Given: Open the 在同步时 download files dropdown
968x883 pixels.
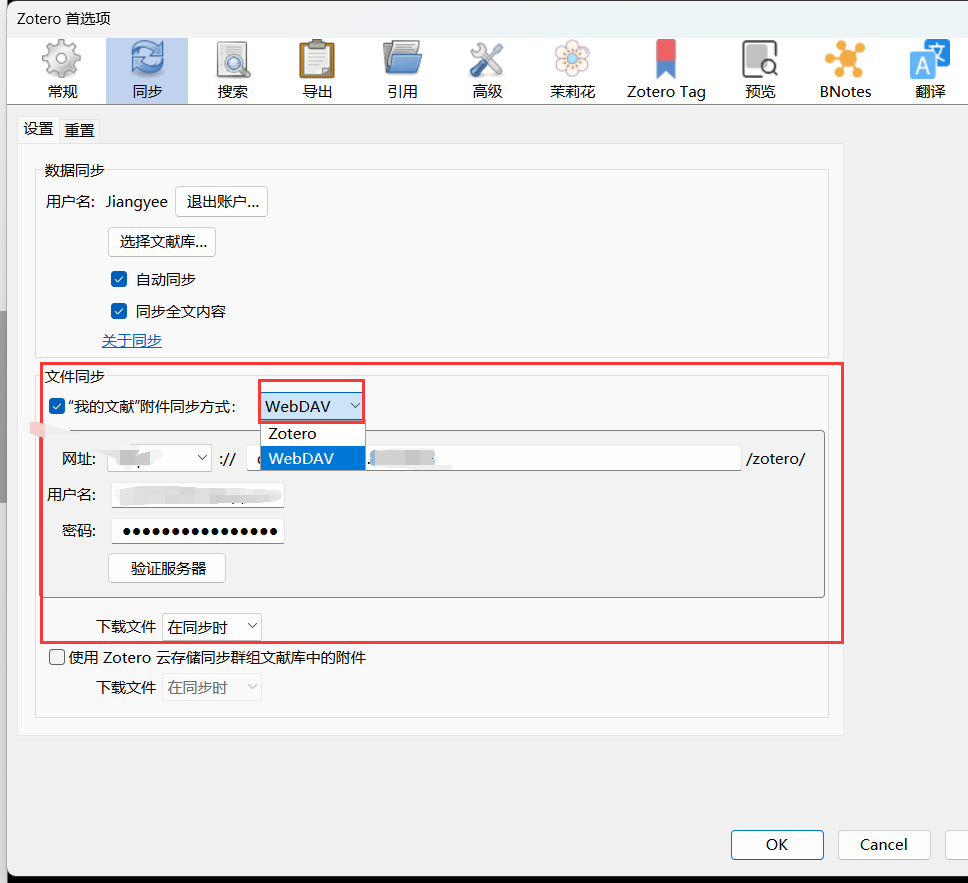Looking at the screenshot, I should pyautogui.click(x=211, y=627).
